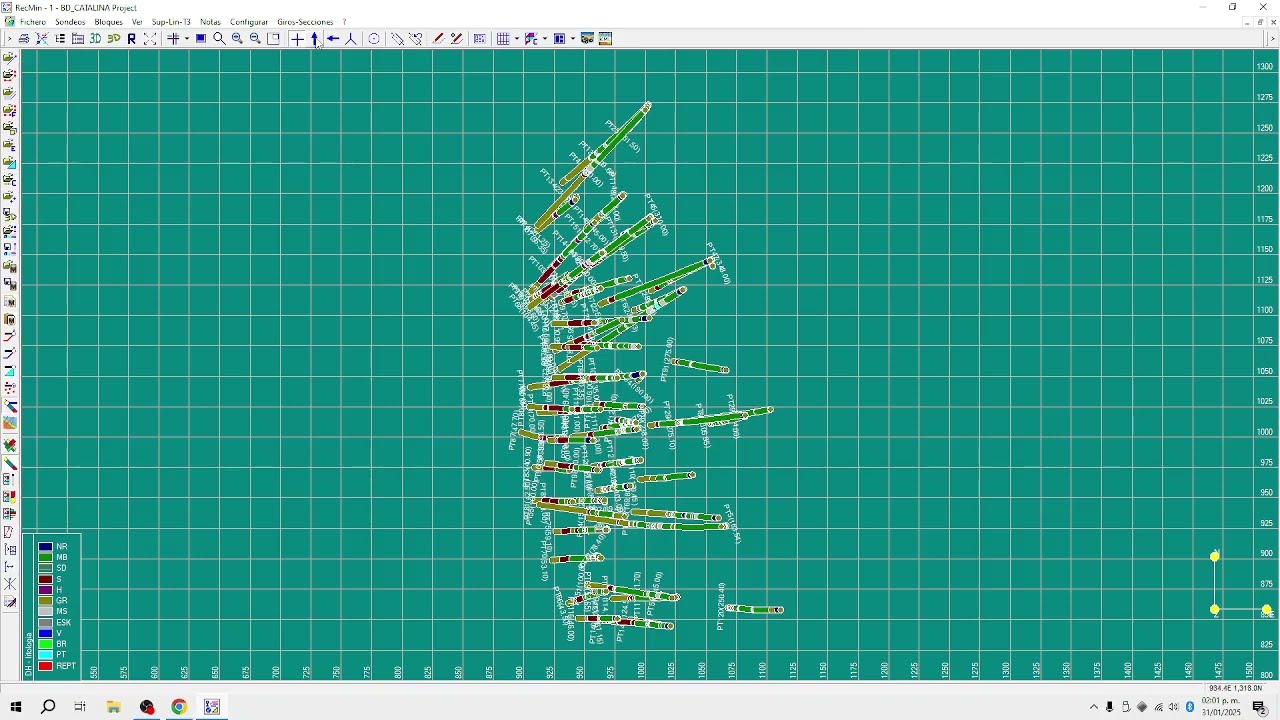Open the colored shapes dropdown arrow

pos(544,39)
